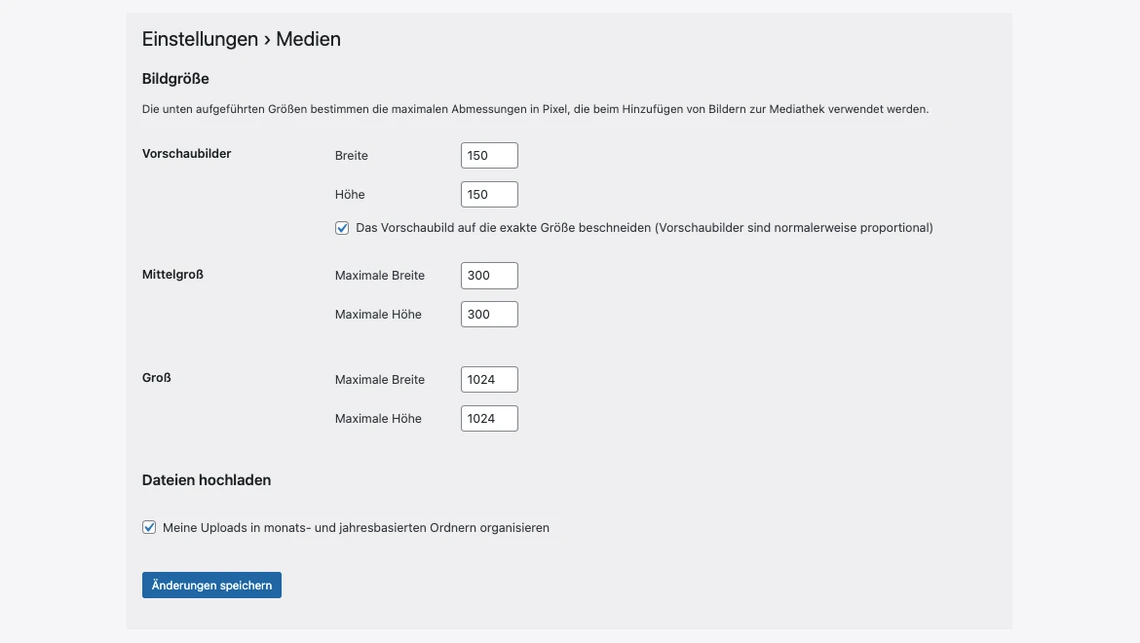Click the 'Dateien hochladen' section heading

click(206, 480)
